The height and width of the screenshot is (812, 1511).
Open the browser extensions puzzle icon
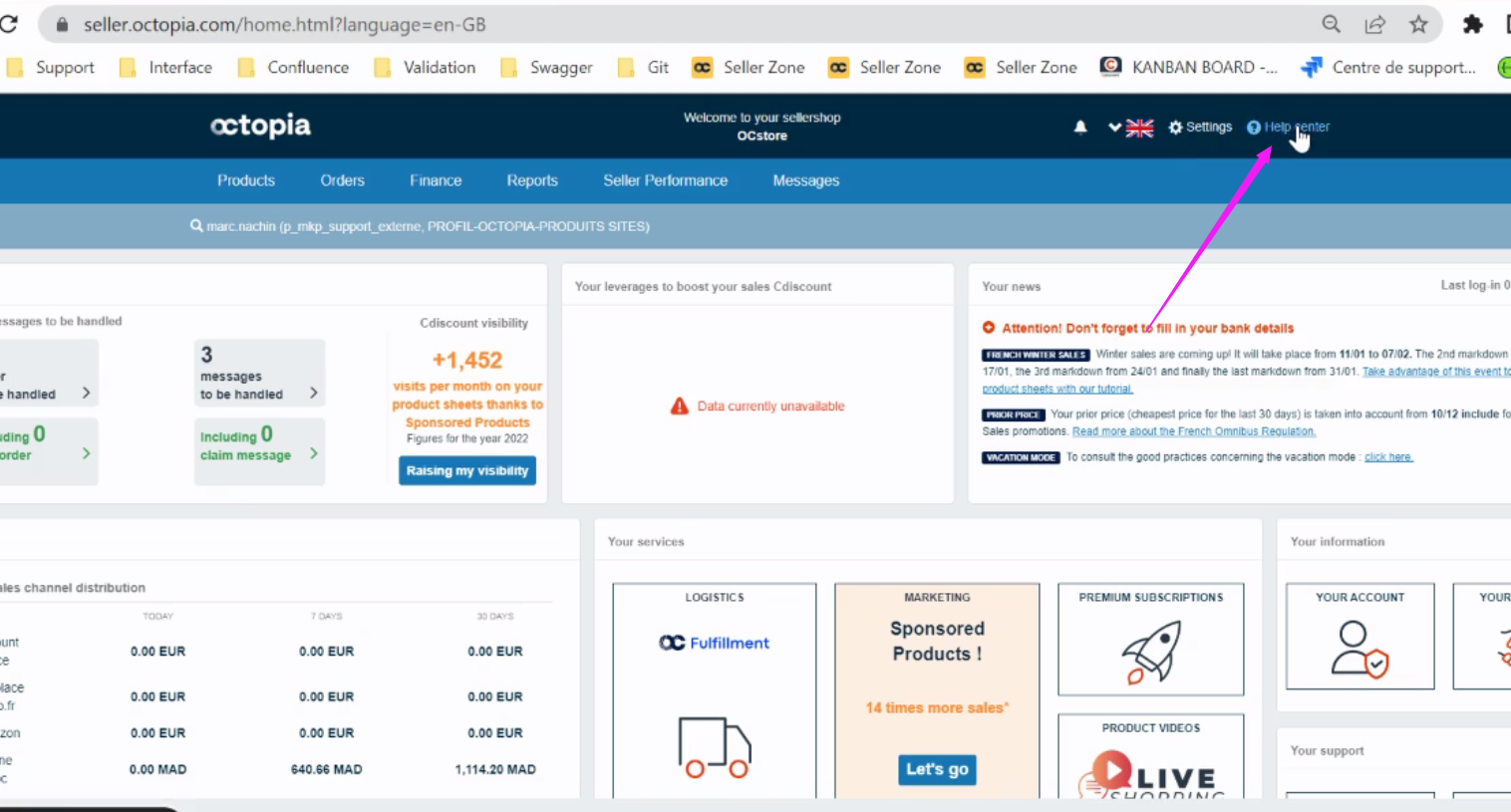(x=1472, y=24)
